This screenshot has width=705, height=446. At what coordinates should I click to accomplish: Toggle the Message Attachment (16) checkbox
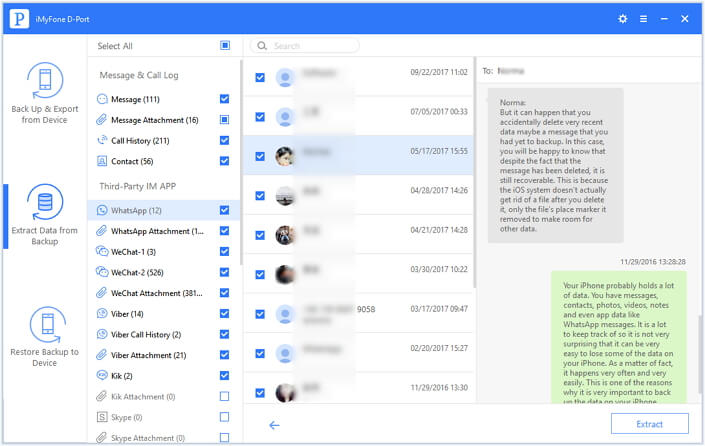(224, 120)
